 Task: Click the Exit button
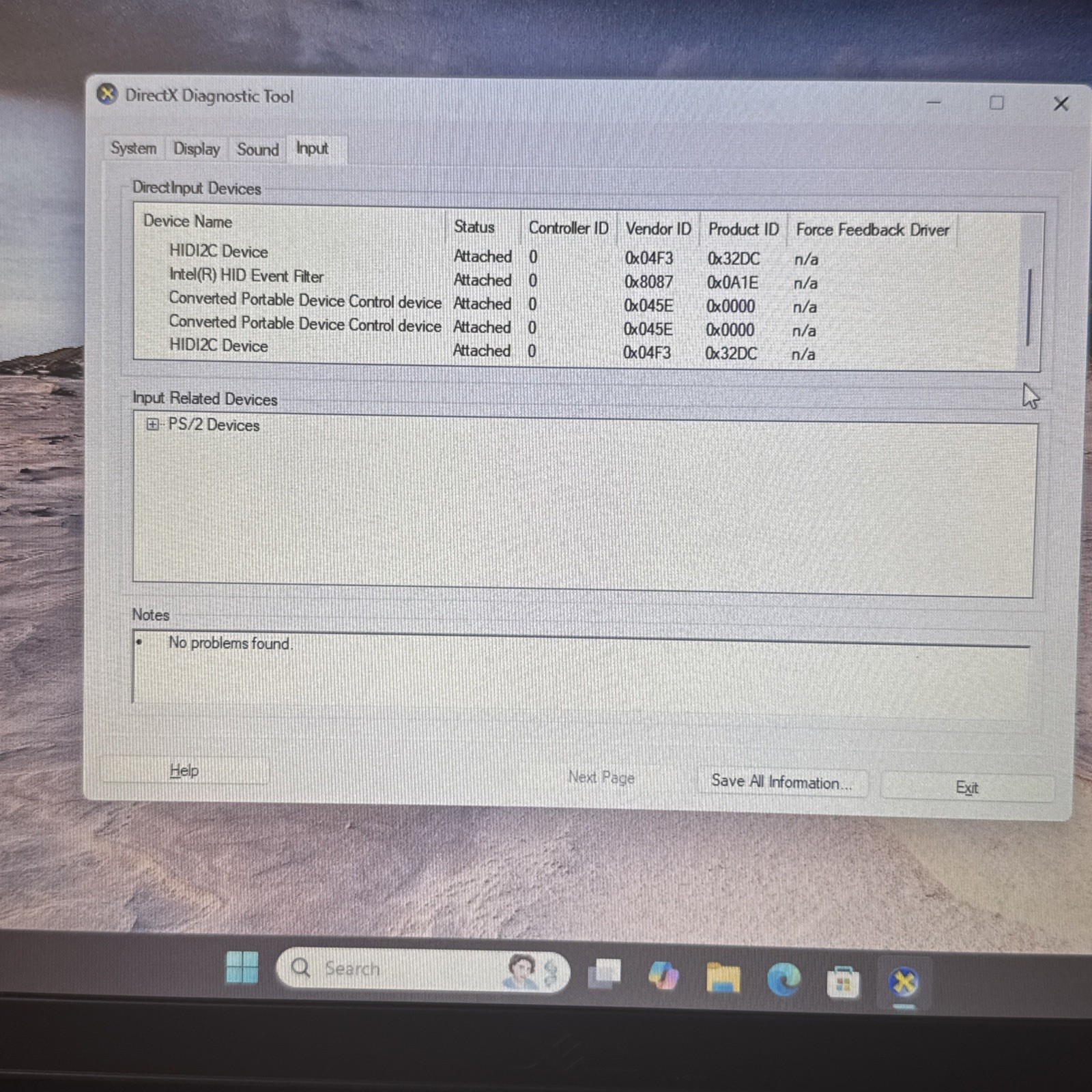pyautogui.click(x=966, y=788)
